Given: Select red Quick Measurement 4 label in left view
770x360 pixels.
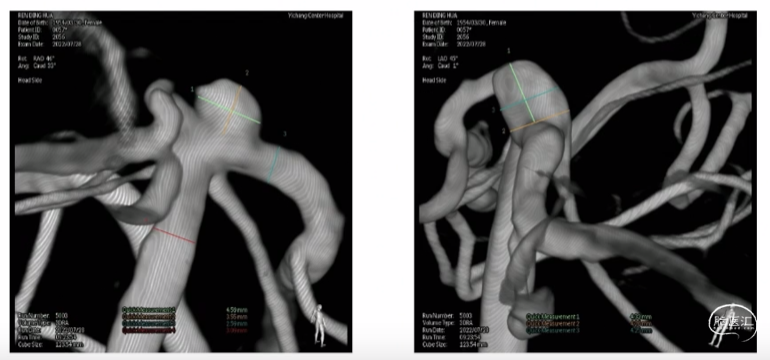Looking at the screenshot, I should point(148,331).
